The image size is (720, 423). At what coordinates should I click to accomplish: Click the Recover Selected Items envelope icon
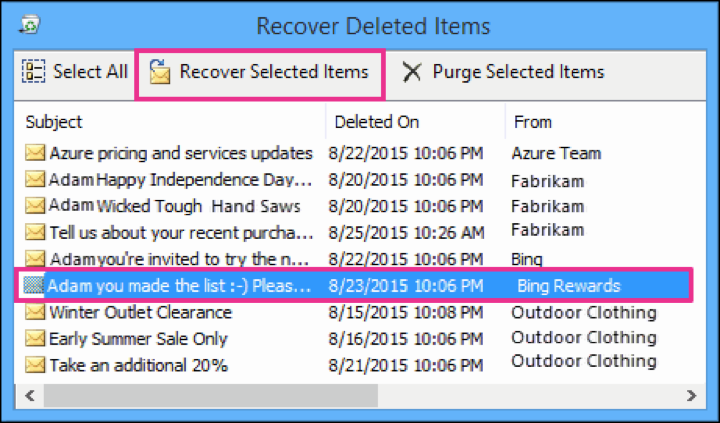click(x=160, y=72)
